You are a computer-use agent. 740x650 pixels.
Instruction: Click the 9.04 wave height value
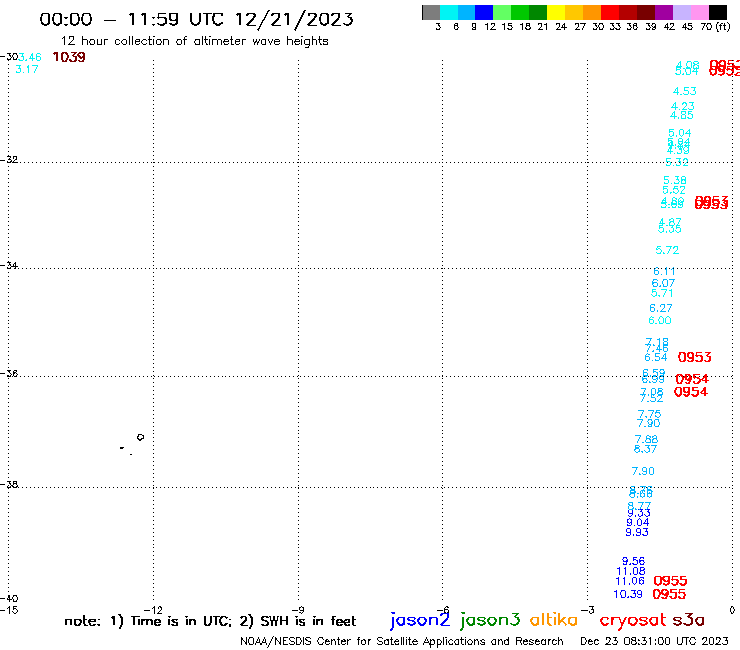click(638, 523)
